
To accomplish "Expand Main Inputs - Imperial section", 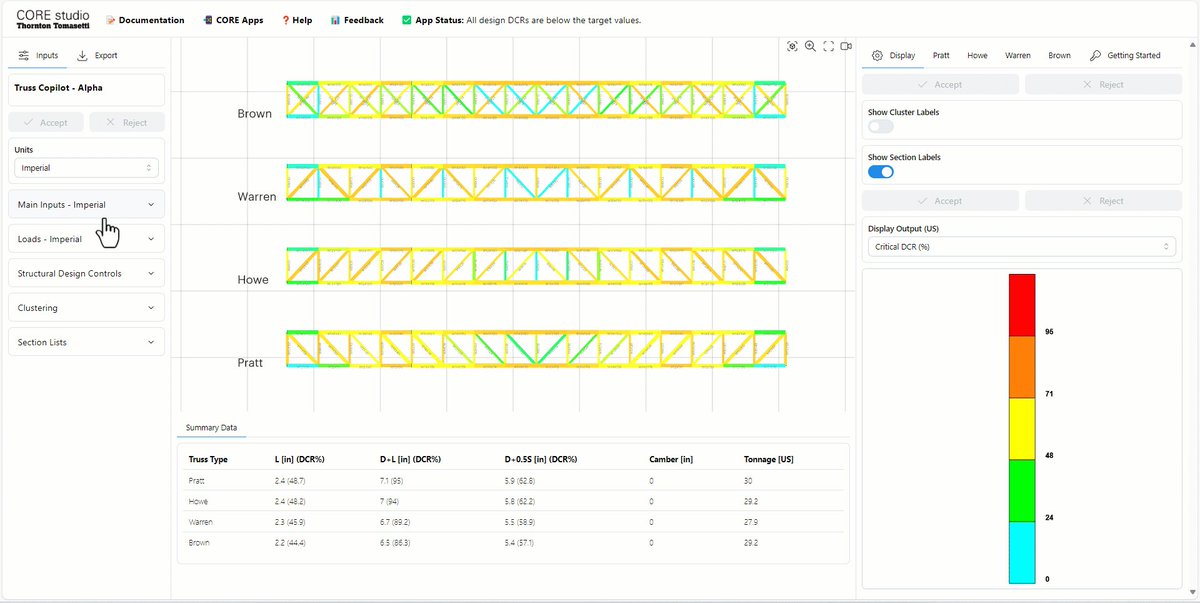I will (x=86, y=204).
